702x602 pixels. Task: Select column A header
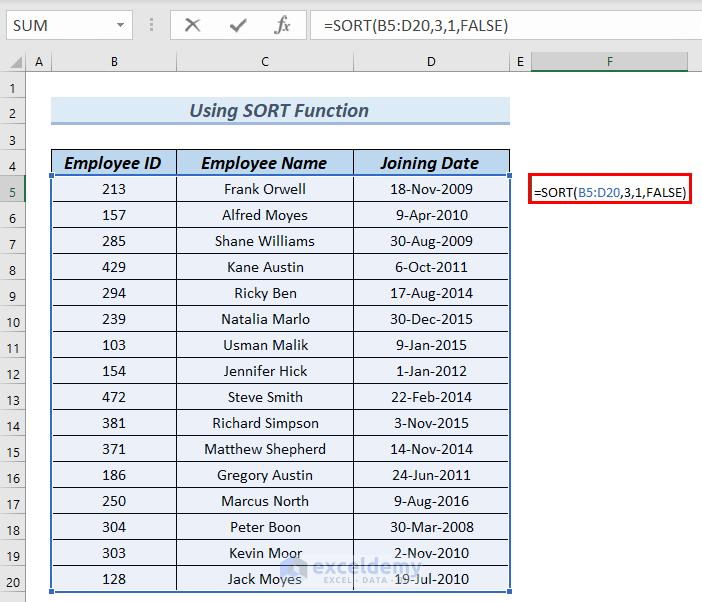pos(39,62)
